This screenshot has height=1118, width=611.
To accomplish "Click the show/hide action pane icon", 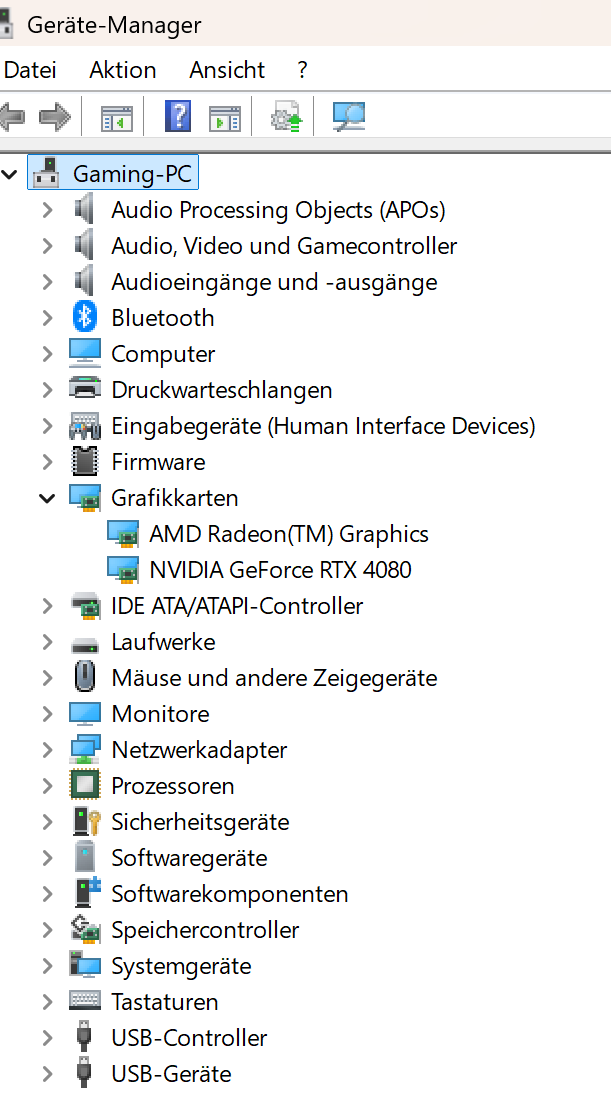I will pyautogui.click(x=224, y=117).
